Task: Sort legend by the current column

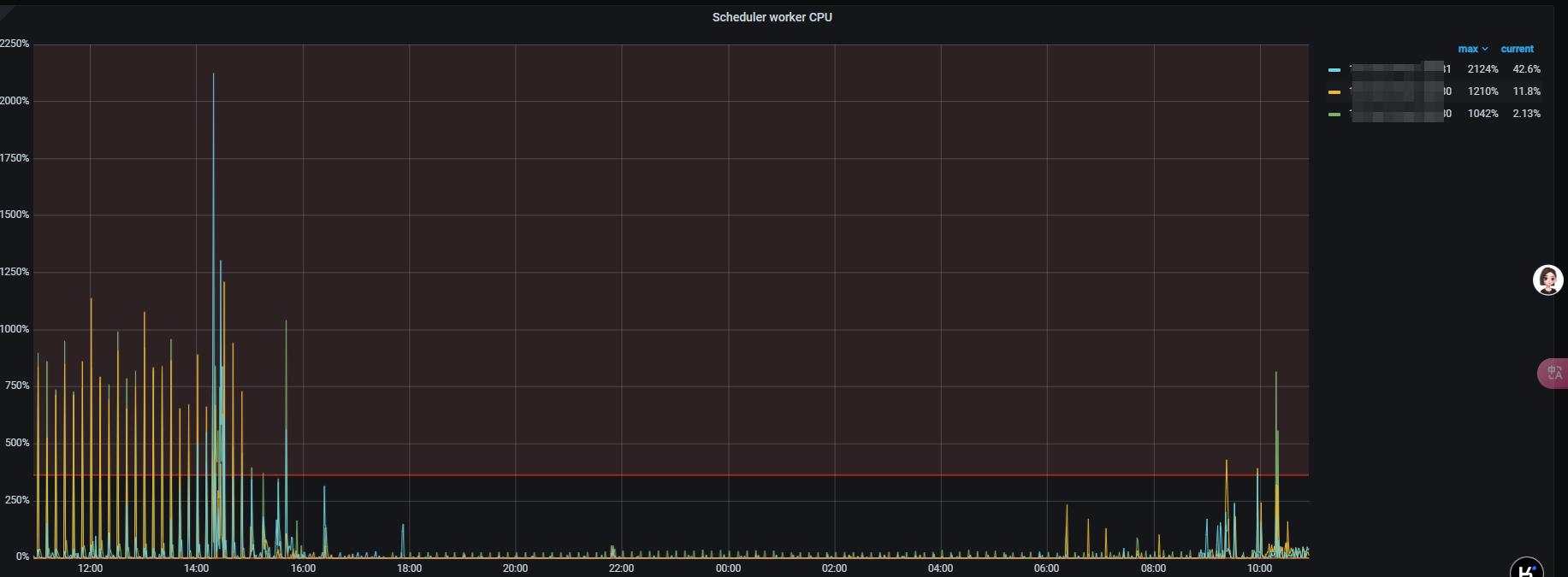Action: (1517, 49)
